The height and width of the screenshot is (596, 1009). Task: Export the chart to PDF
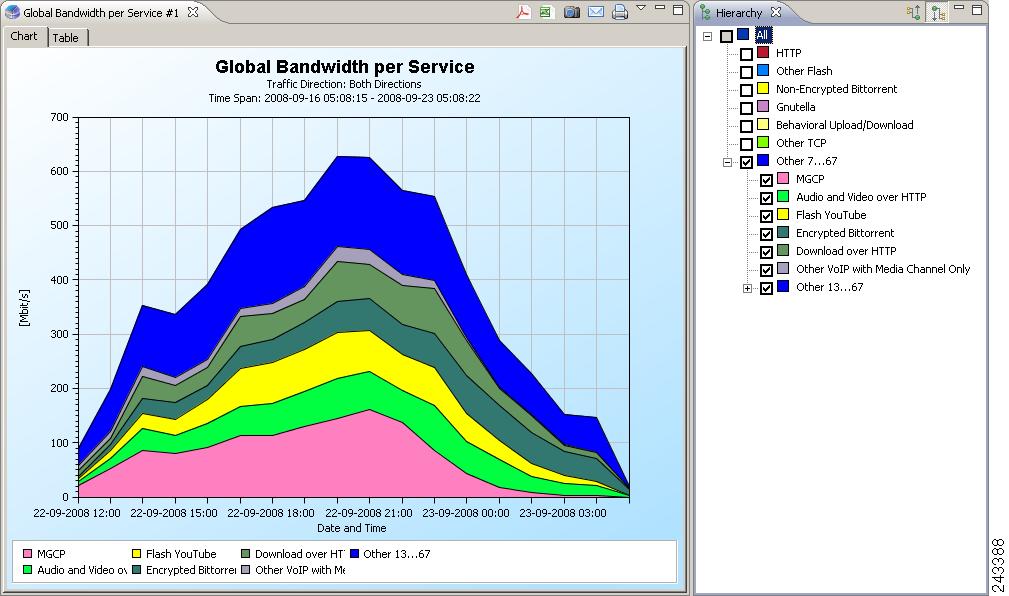523,12
